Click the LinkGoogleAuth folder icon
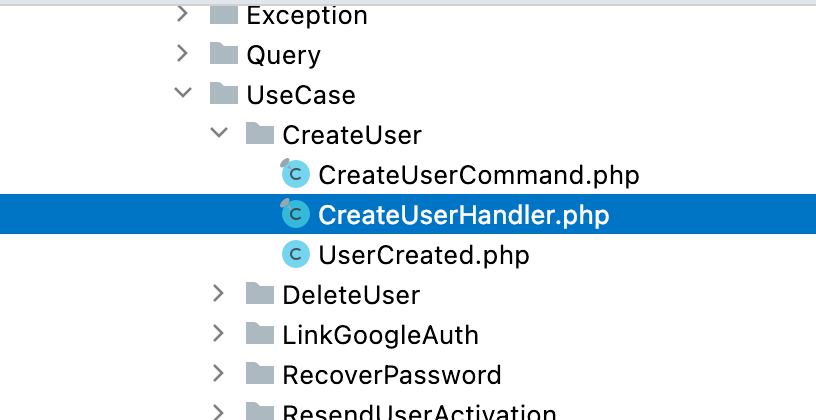The width and height of the screenshot is (816, 420). 260,334
